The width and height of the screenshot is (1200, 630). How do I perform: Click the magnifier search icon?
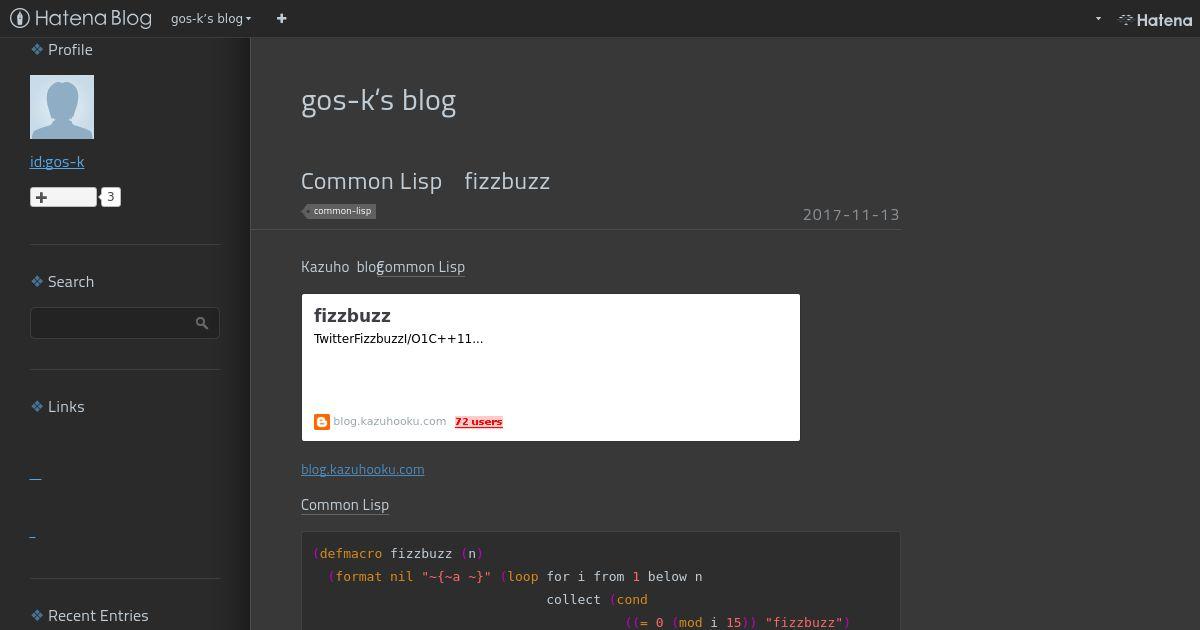point(202,323)
